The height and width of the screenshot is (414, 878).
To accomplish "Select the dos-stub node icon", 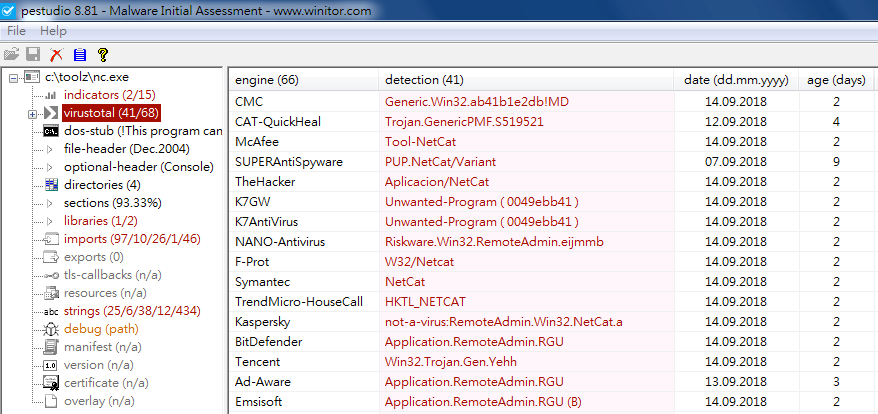I will [x=51, y=131].
